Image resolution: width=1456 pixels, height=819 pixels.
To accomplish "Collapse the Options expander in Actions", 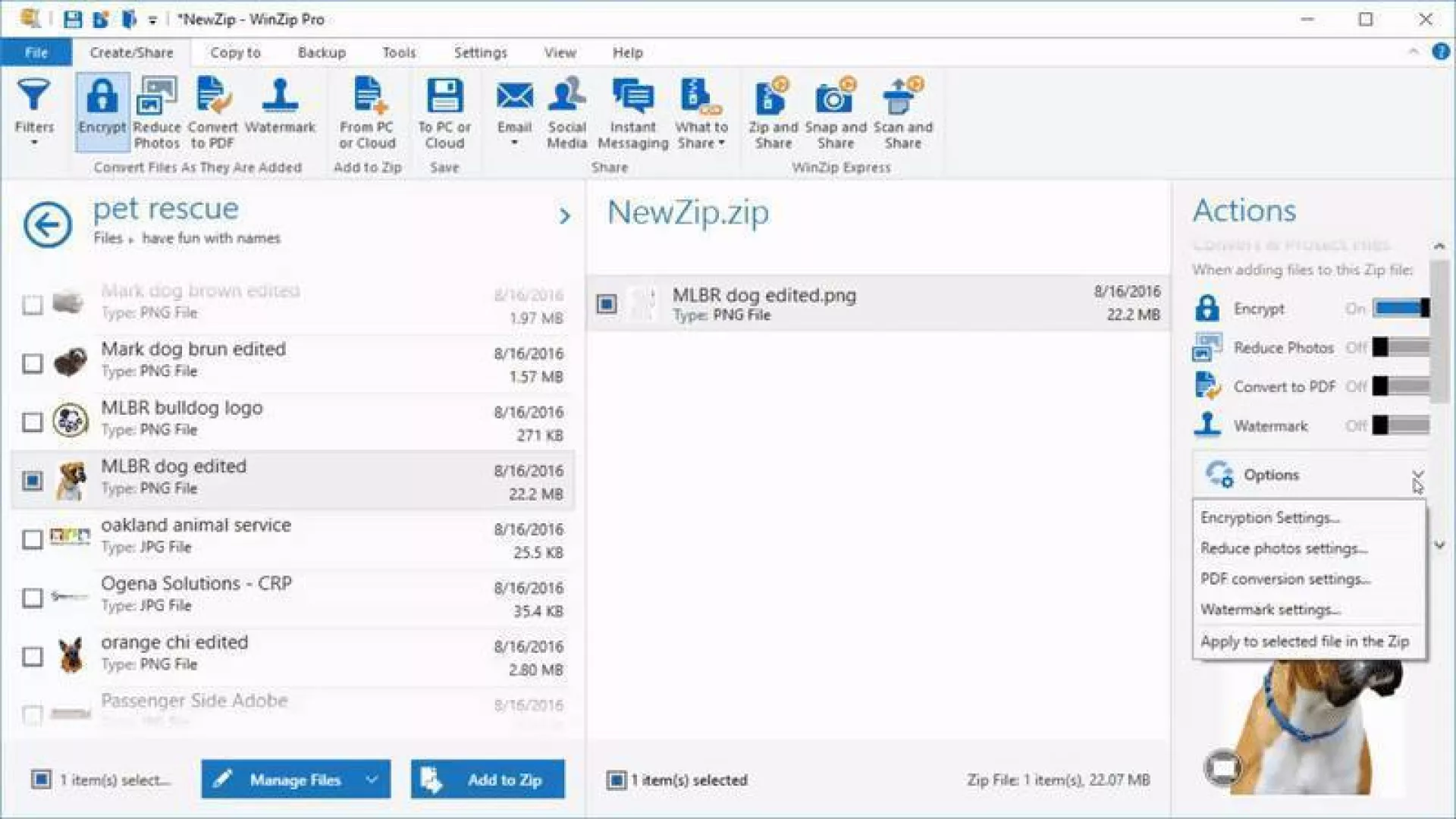I will point(1417,475).
